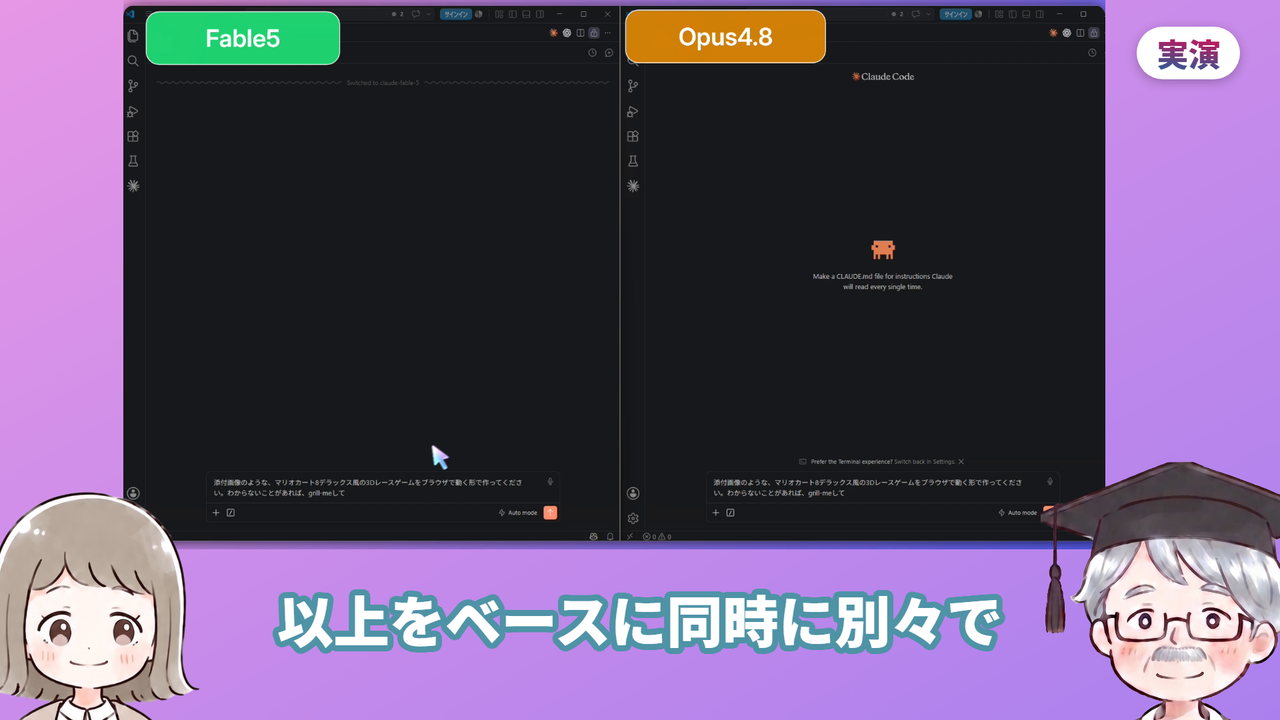This screenshot has width=1280, height=720.
Task: Click microphone icon in left prompt box
Action: (550, 482)
